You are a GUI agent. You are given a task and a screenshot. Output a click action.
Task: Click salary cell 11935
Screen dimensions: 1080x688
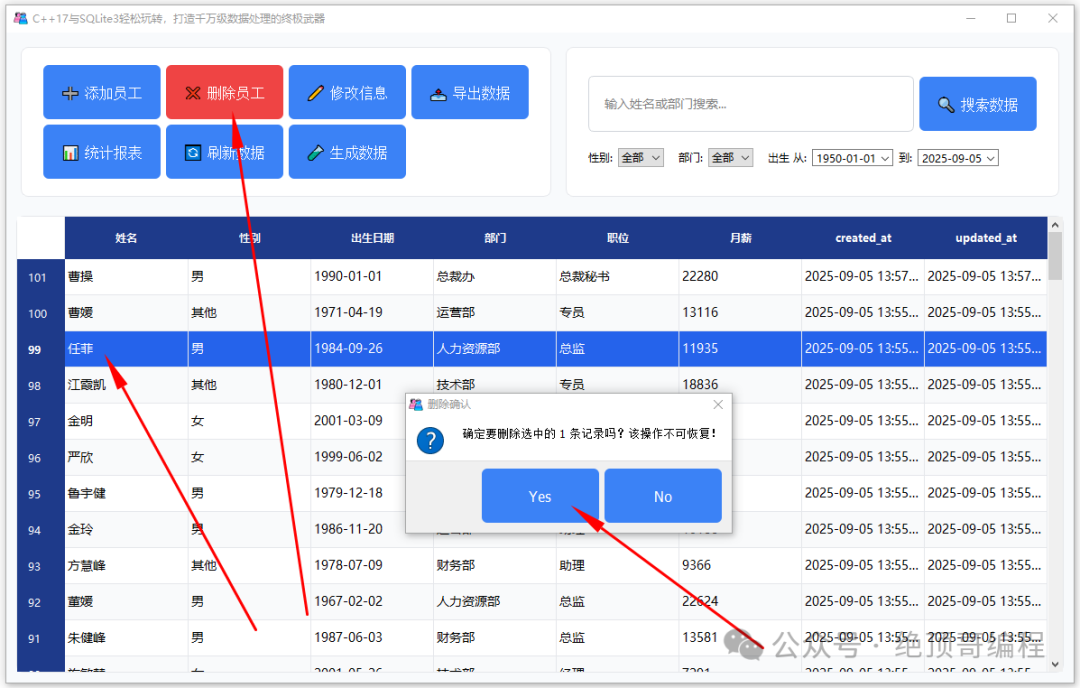[x=740, y=348]
